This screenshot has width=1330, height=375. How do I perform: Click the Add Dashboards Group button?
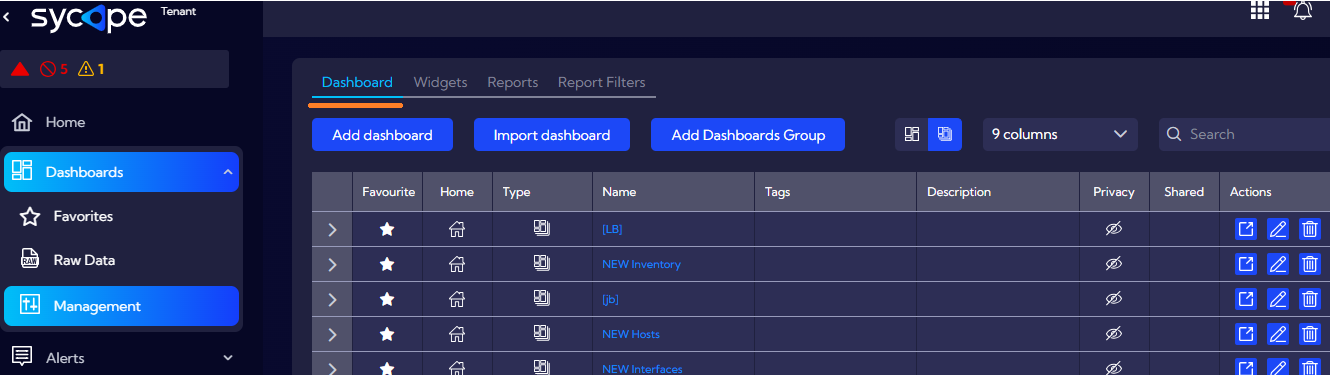click(x=748, y=135)
